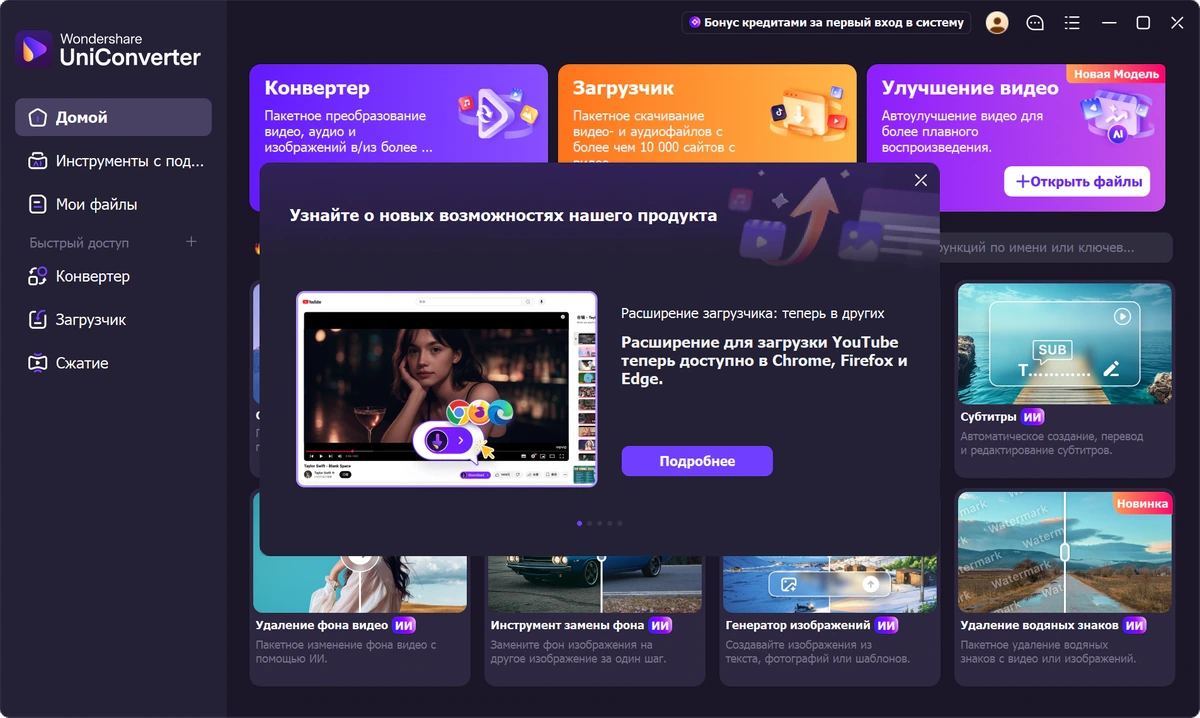
Task: Click the Инструмент замены фона thumbnail
Action: point(595,585)
